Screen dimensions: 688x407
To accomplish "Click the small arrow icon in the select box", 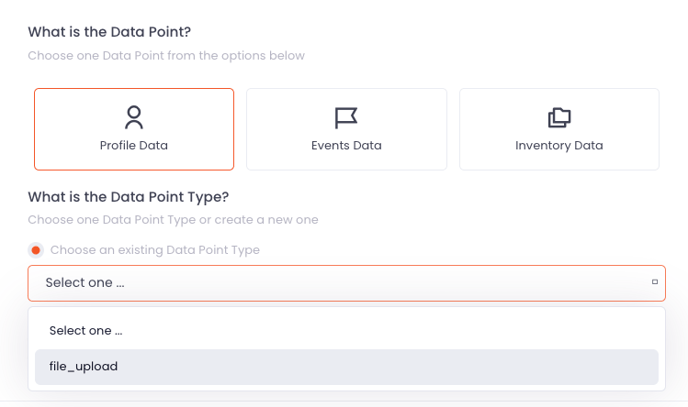I will 655,282.
